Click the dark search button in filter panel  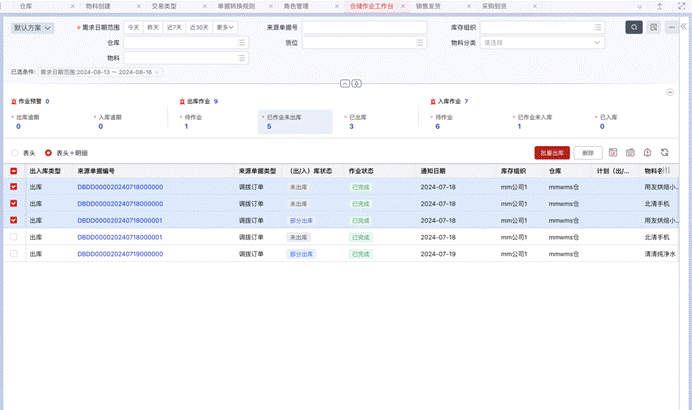click(633, 27)
